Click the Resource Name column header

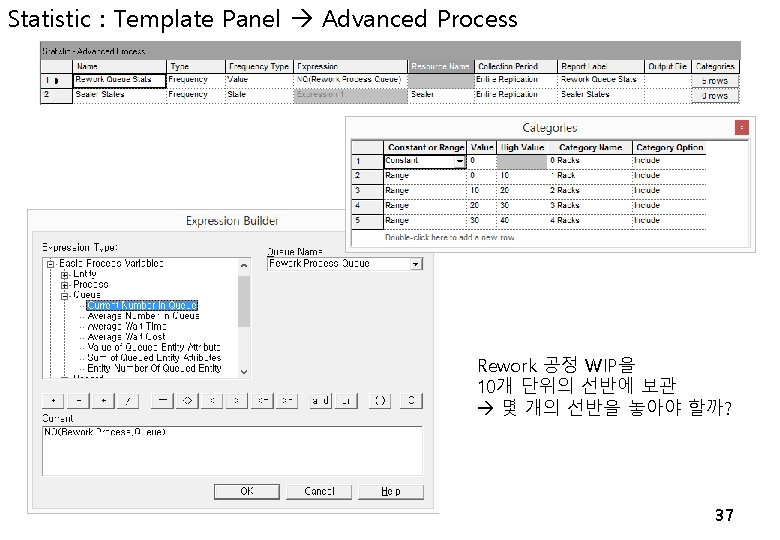click(441, 66)
